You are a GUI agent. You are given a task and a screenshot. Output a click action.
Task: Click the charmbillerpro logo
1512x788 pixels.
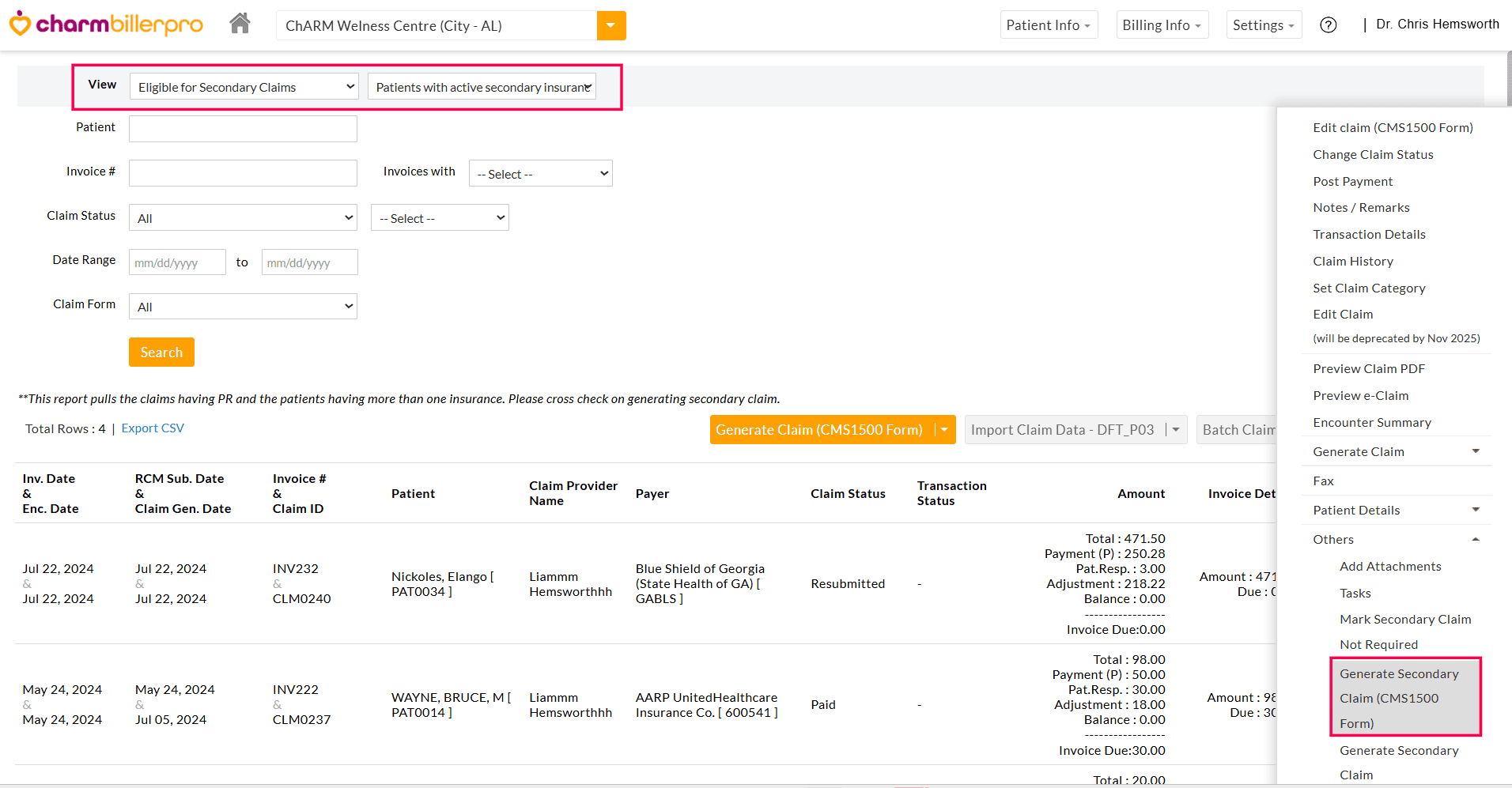[x=106, y=25]
